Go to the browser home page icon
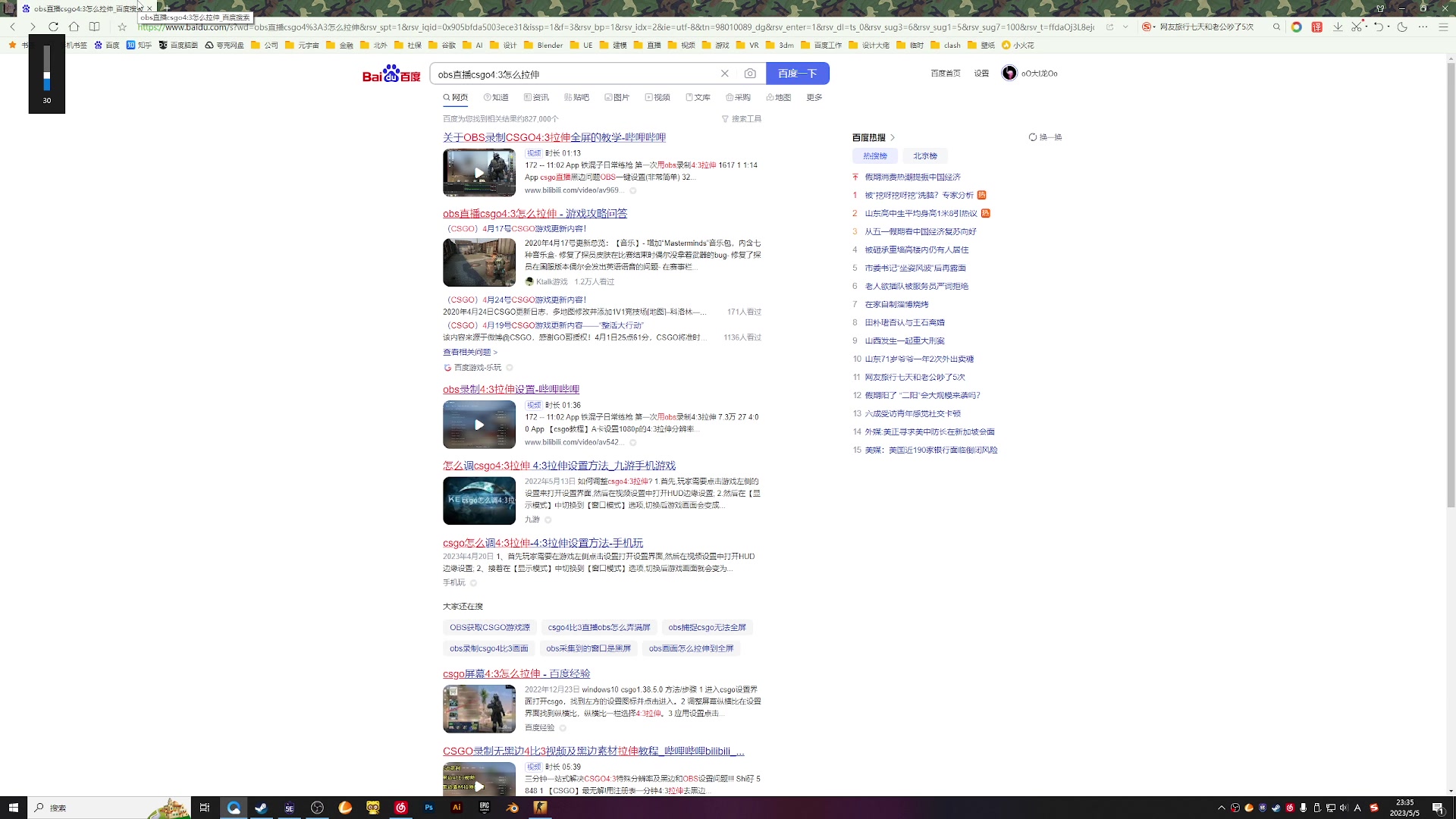 click(x=74, y=27)
